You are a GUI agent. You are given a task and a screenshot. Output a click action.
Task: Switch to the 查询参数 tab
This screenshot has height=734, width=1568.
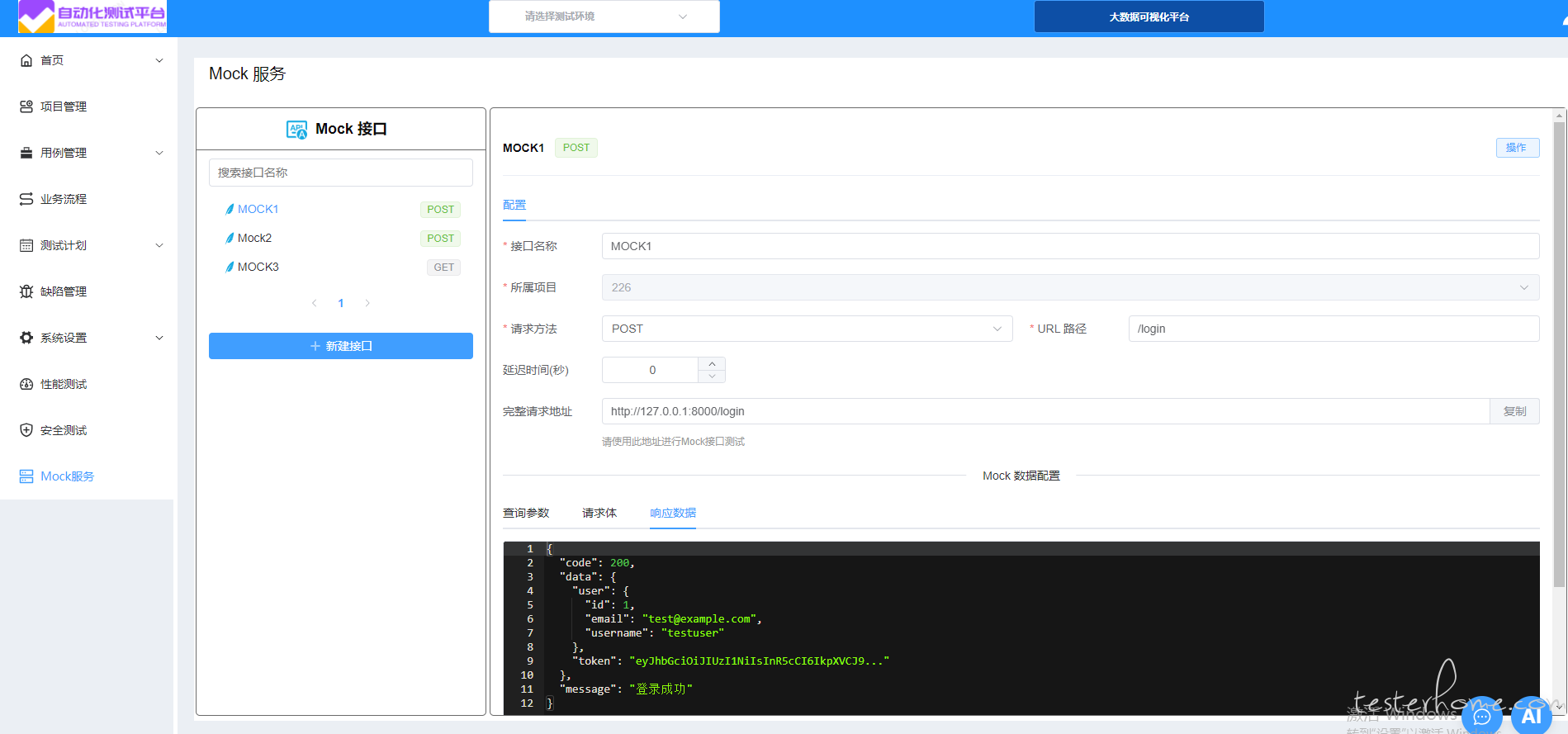tap(526, 513)
